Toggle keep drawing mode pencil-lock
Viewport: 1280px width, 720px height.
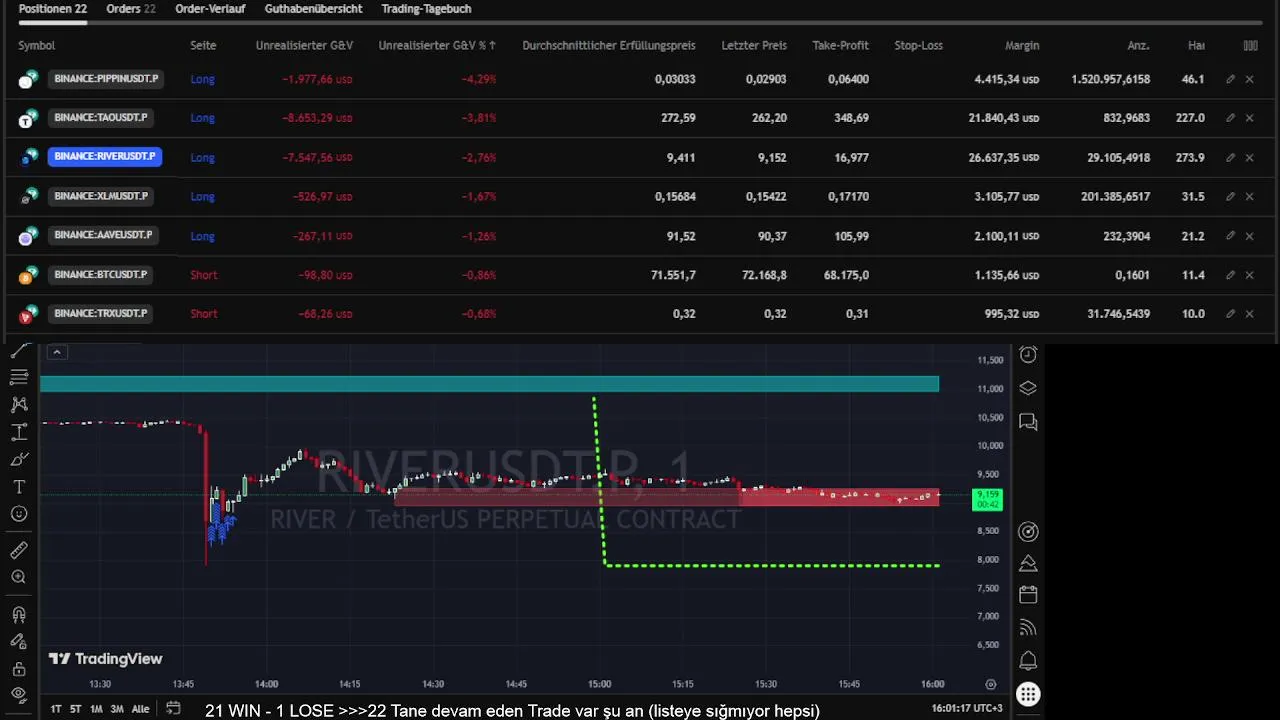(x=19, y=642)
